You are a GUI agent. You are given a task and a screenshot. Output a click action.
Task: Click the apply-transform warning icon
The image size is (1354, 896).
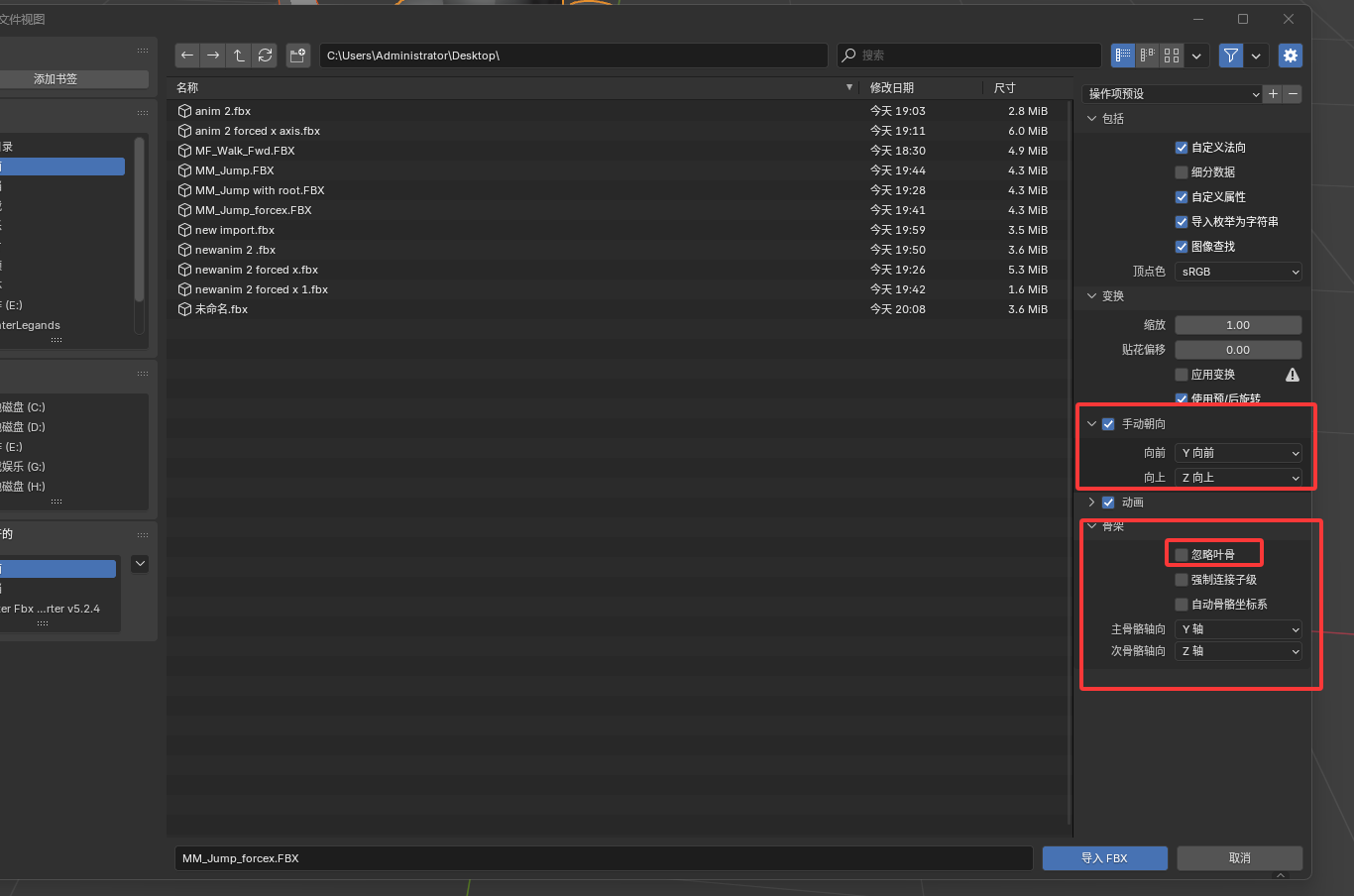pyautogui.click(x=1293, y=375)
